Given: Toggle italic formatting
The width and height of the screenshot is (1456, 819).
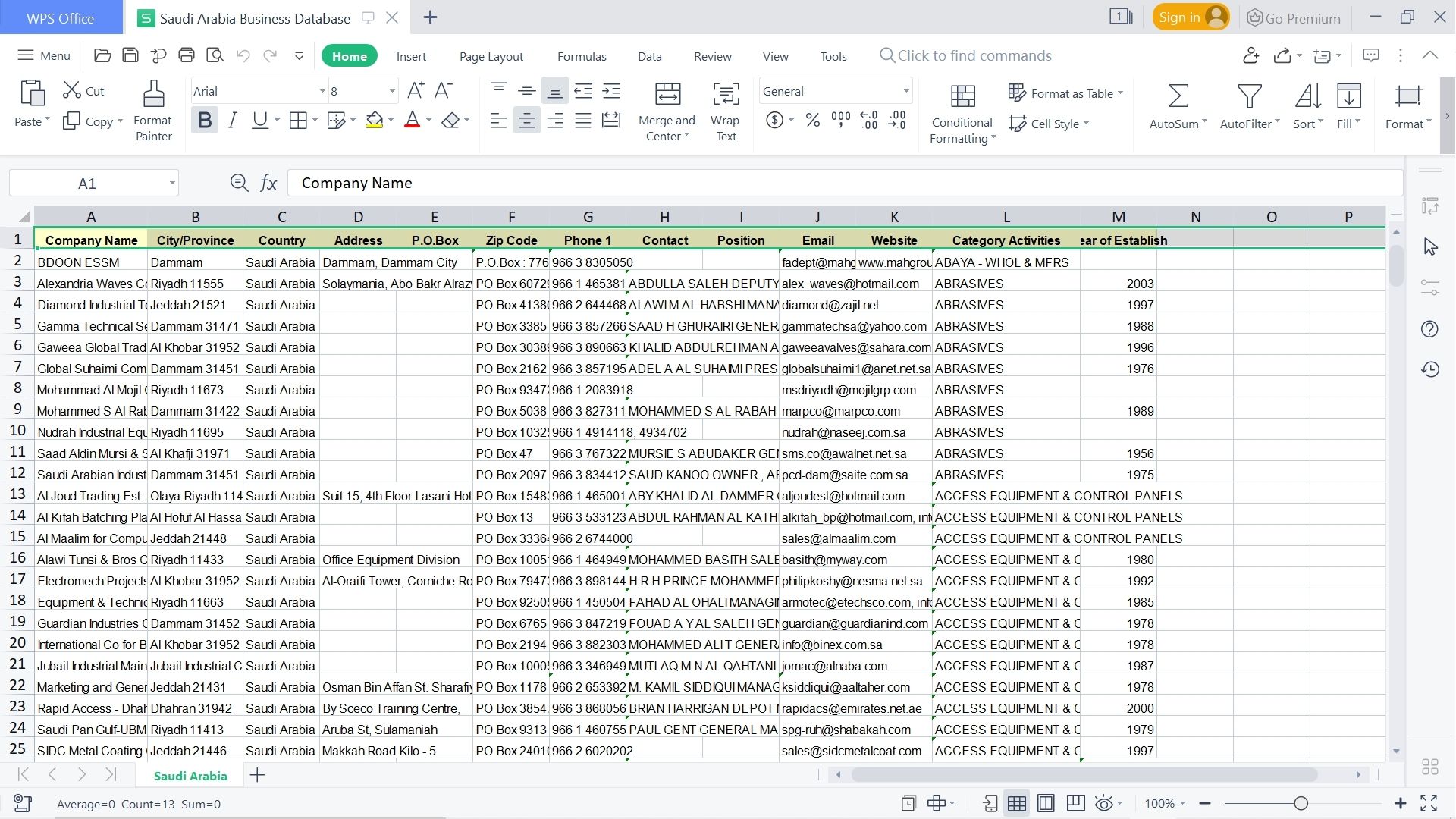Looking at the screenshot, I should [232, 119].
